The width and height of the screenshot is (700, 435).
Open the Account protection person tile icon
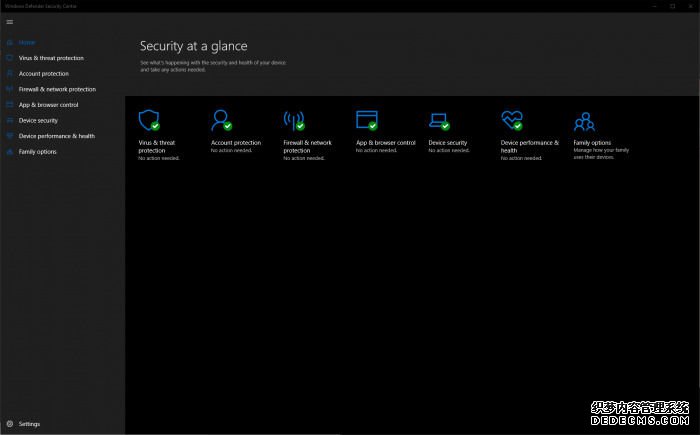coord(221,121)
